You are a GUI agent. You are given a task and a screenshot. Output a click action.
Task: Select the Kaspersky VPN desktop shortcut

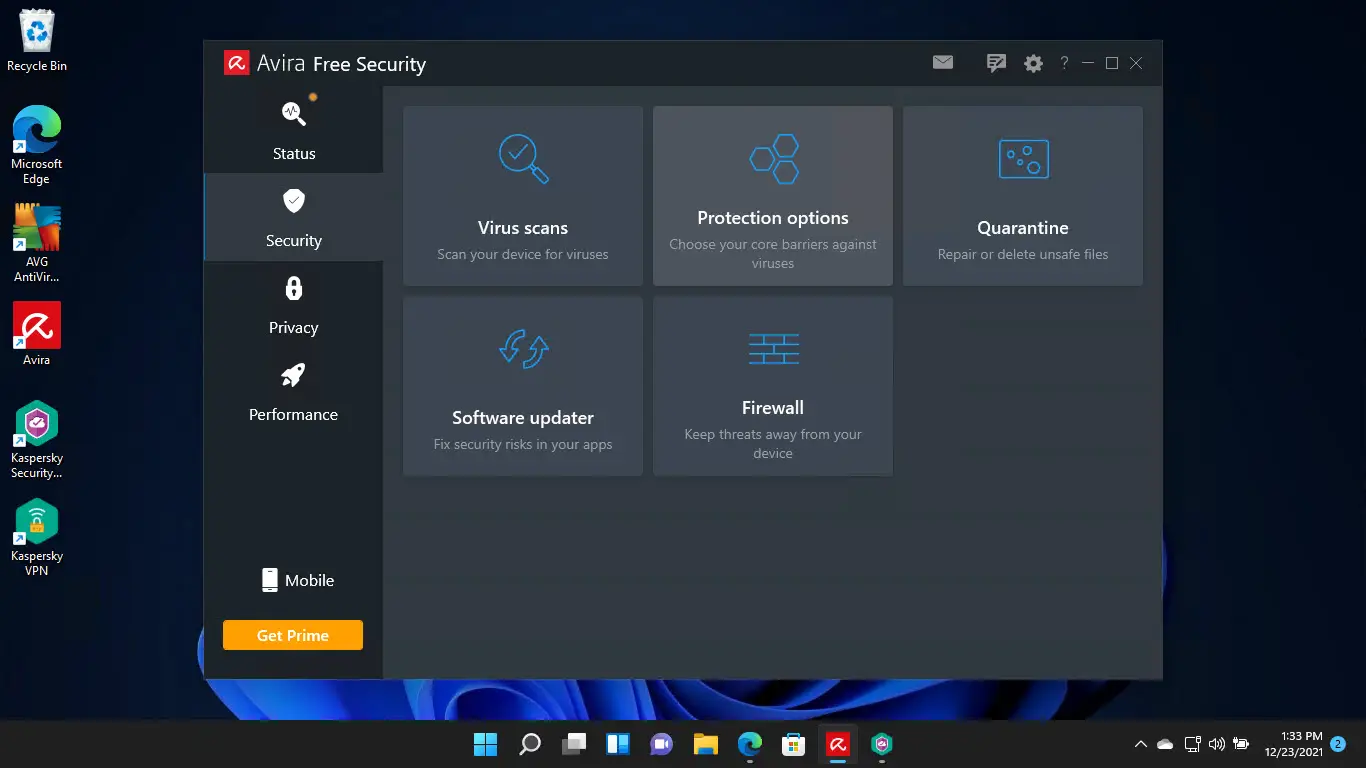(x=37, y=537)
